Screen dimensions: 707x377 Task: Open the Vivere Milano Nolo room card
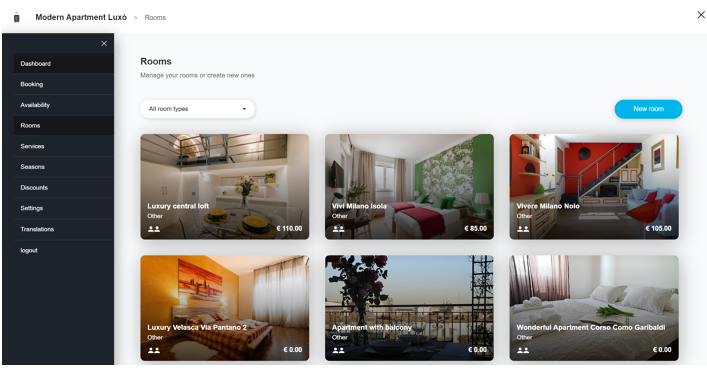(x=594, y=187)
